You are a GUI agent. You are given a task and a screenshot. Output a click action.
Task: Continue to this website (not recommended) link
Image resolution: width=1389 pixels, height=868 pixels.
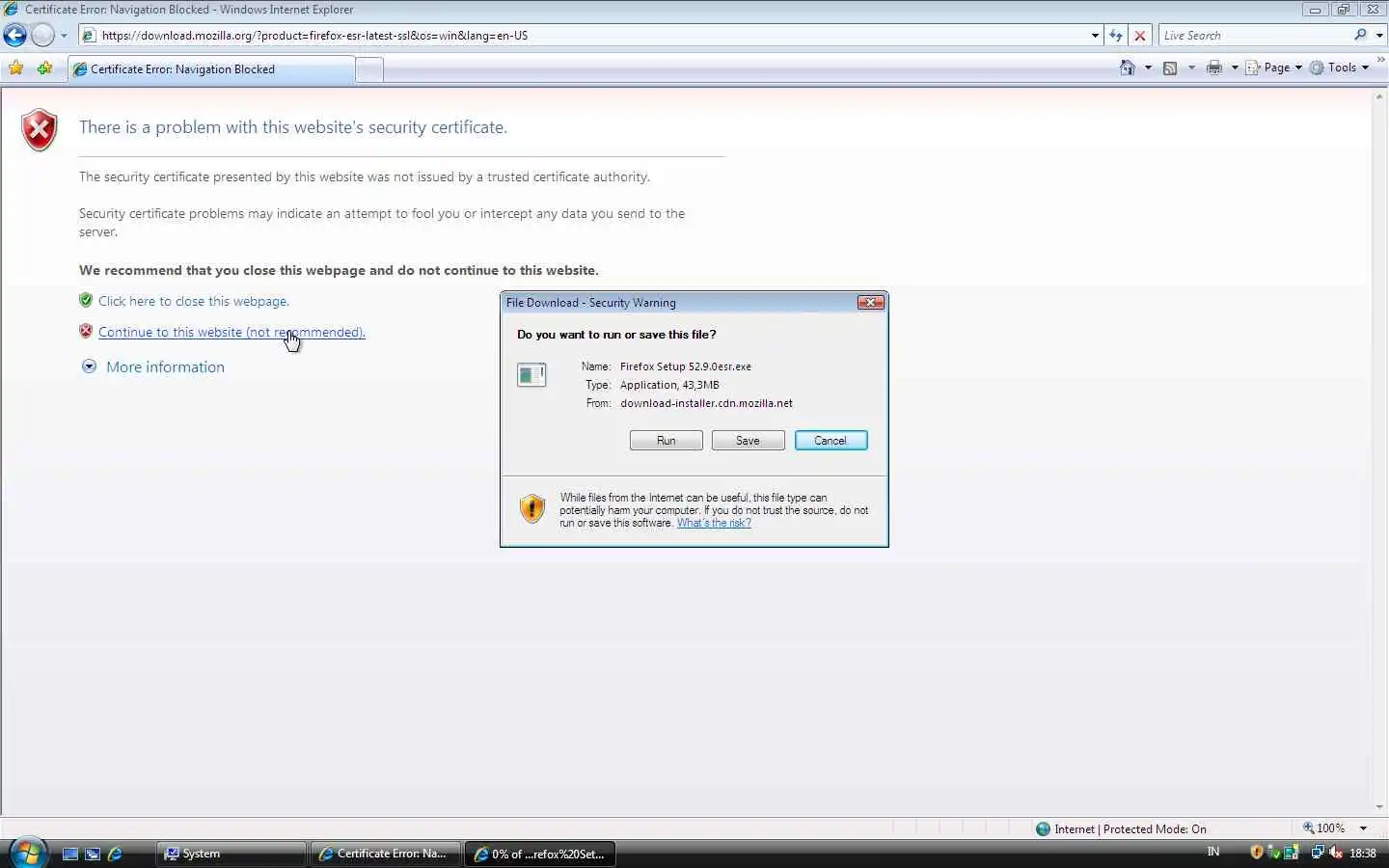pos(231,332)
